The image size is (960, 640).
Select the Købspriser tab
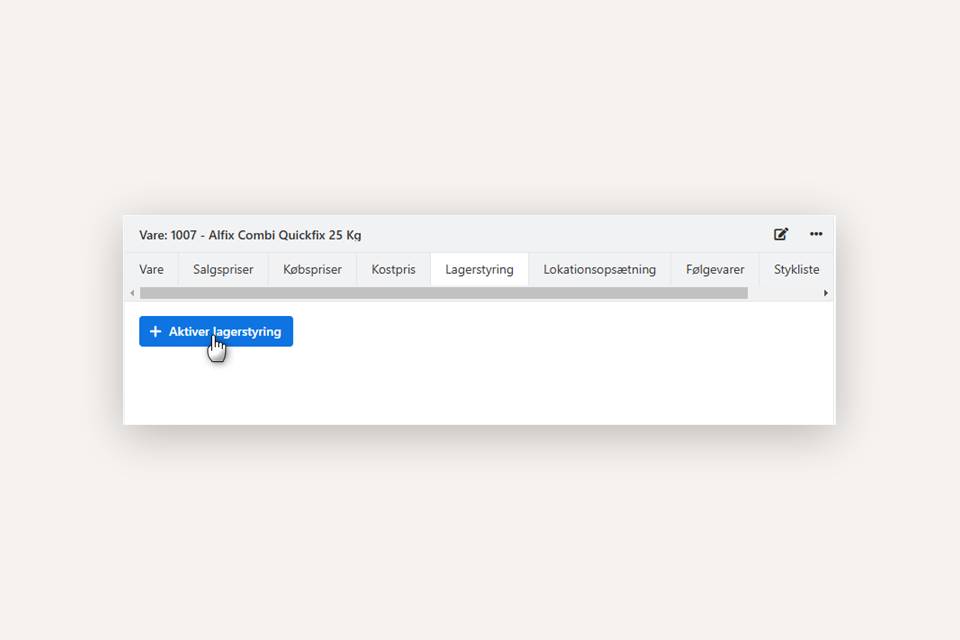[312, 269]
